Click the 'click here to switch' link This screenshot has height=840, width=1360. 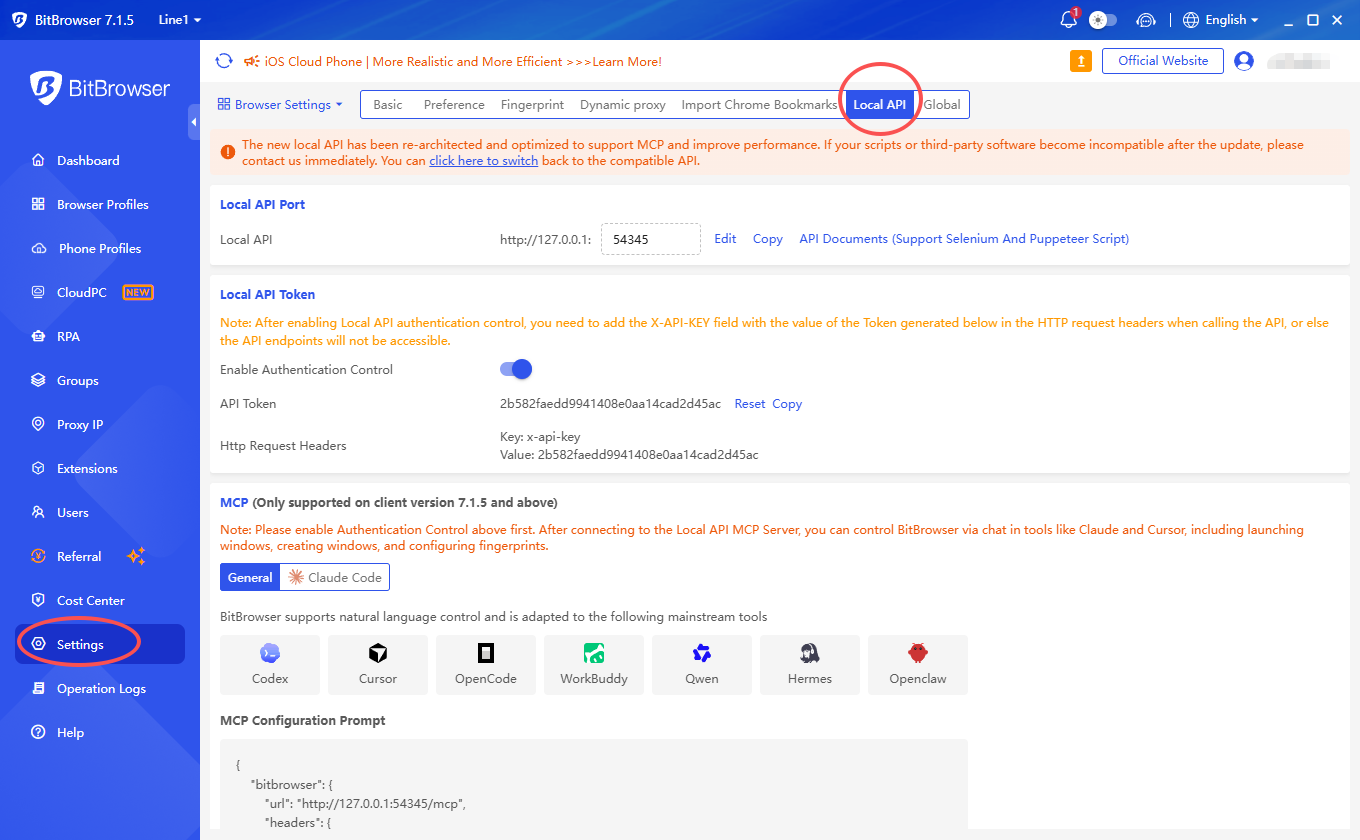click(484, 160)
